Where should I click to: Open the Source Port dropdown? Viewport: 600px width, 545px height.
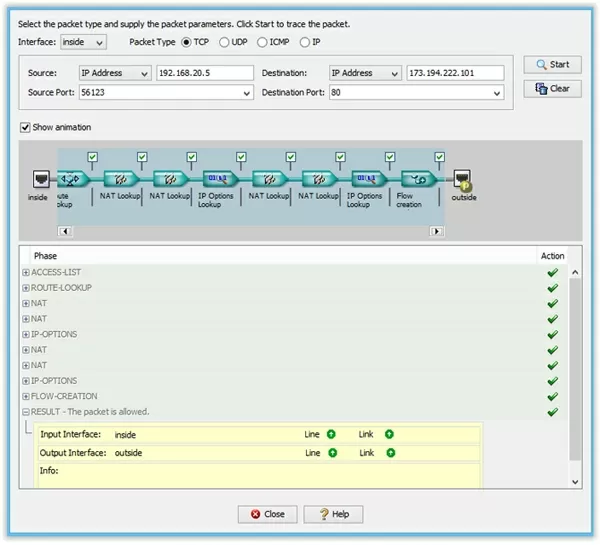247,93
